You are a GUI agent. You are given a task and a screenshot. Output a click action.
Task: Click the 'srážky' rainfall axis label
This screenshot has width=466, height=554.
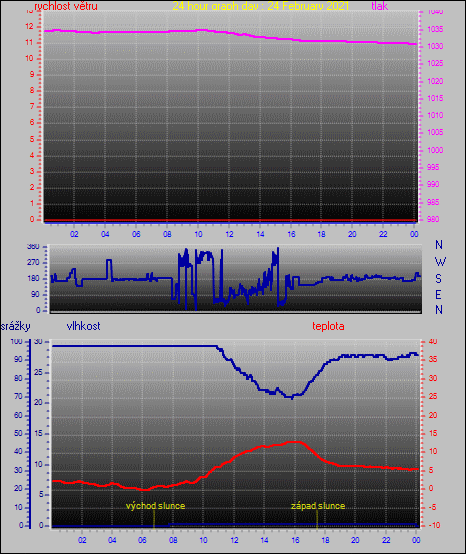16,326
